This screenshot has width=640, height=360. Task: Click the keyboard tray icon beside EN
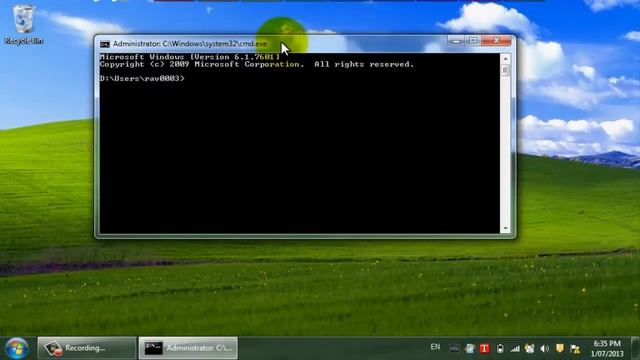(x=454, y=349)
